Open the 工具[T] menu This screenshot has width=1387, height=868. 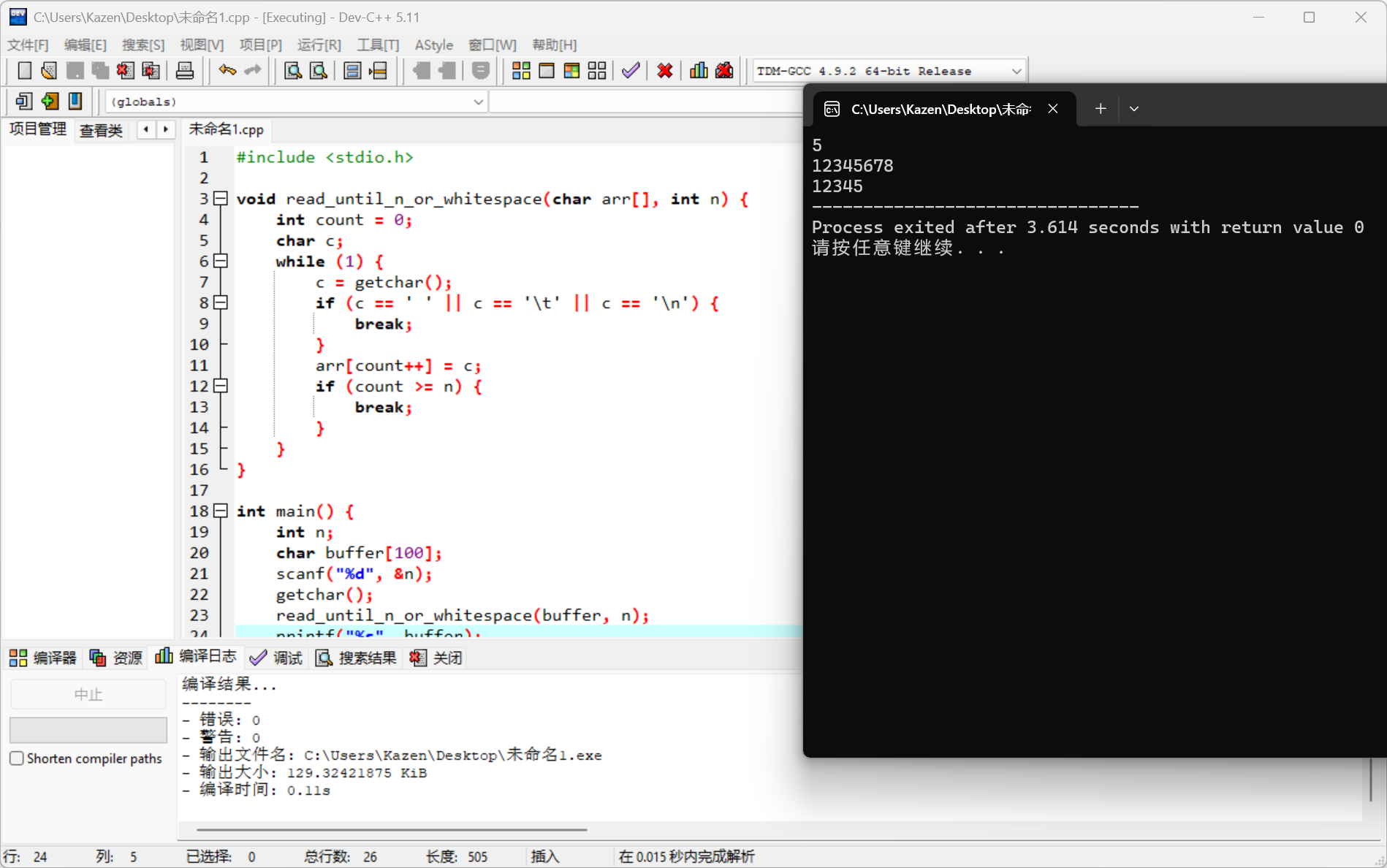tap(378, 45)
